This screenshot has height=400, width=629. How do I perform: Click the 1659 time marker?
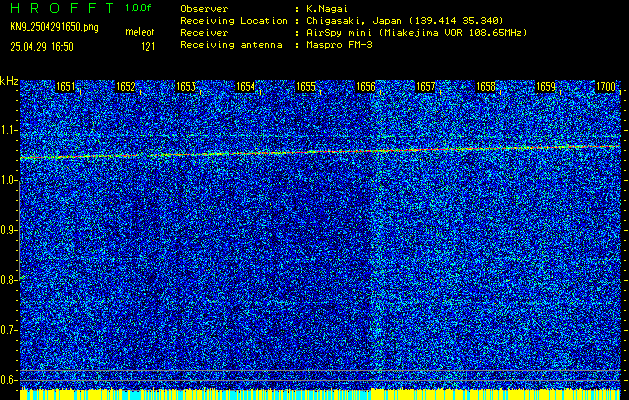pos(546,87)
